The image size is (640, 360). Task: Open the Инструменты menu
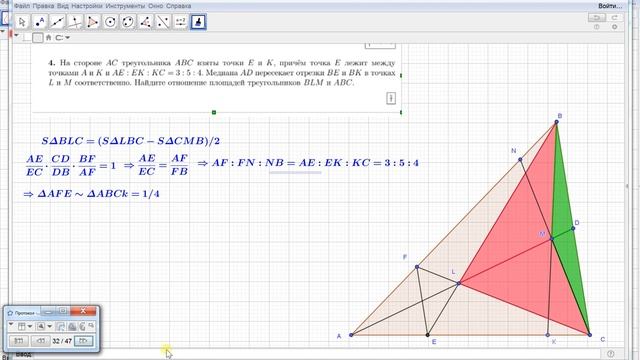125,6
